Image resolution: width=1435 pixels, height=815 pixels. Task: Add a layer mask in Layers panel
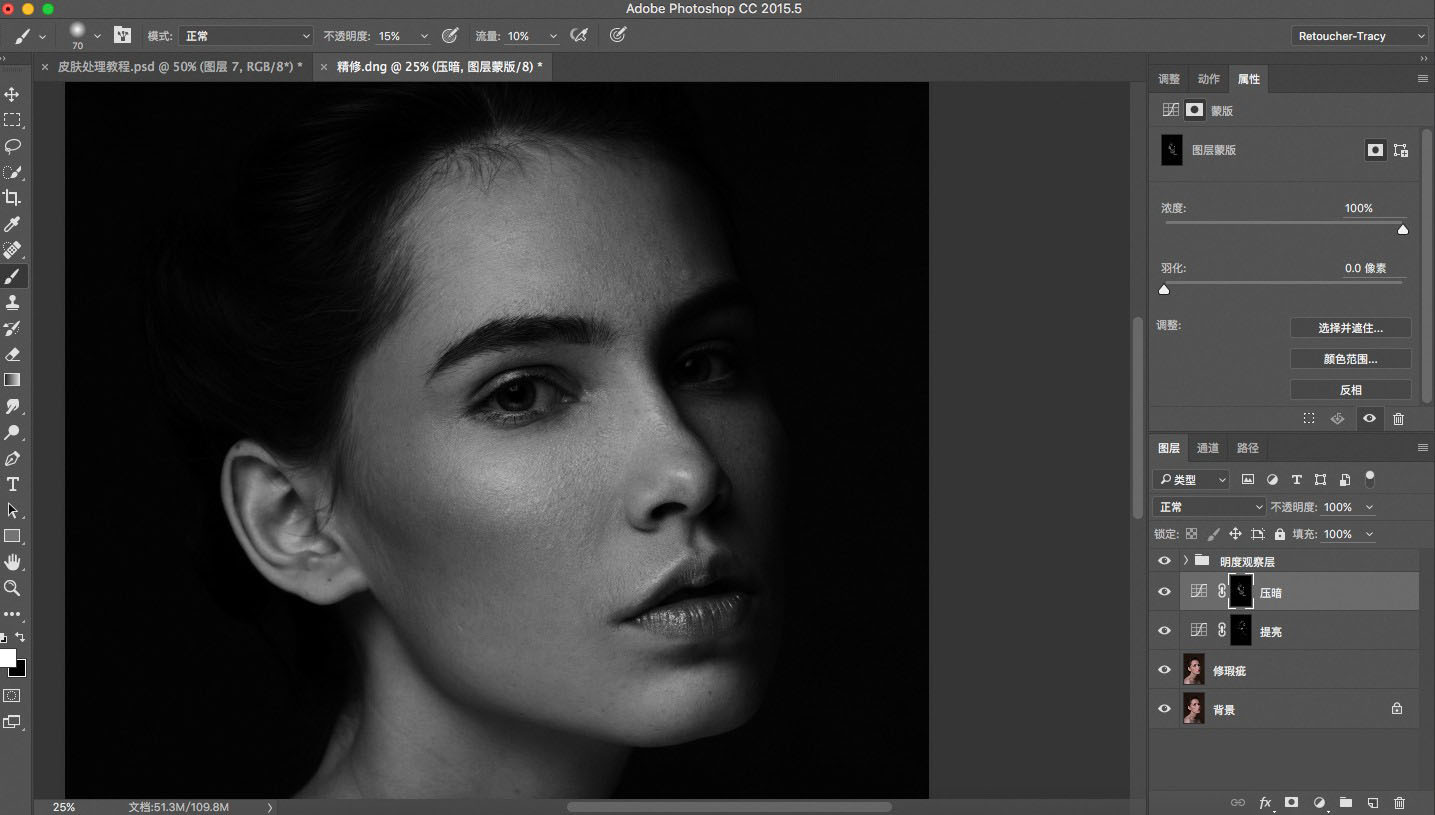(1292, 802)
